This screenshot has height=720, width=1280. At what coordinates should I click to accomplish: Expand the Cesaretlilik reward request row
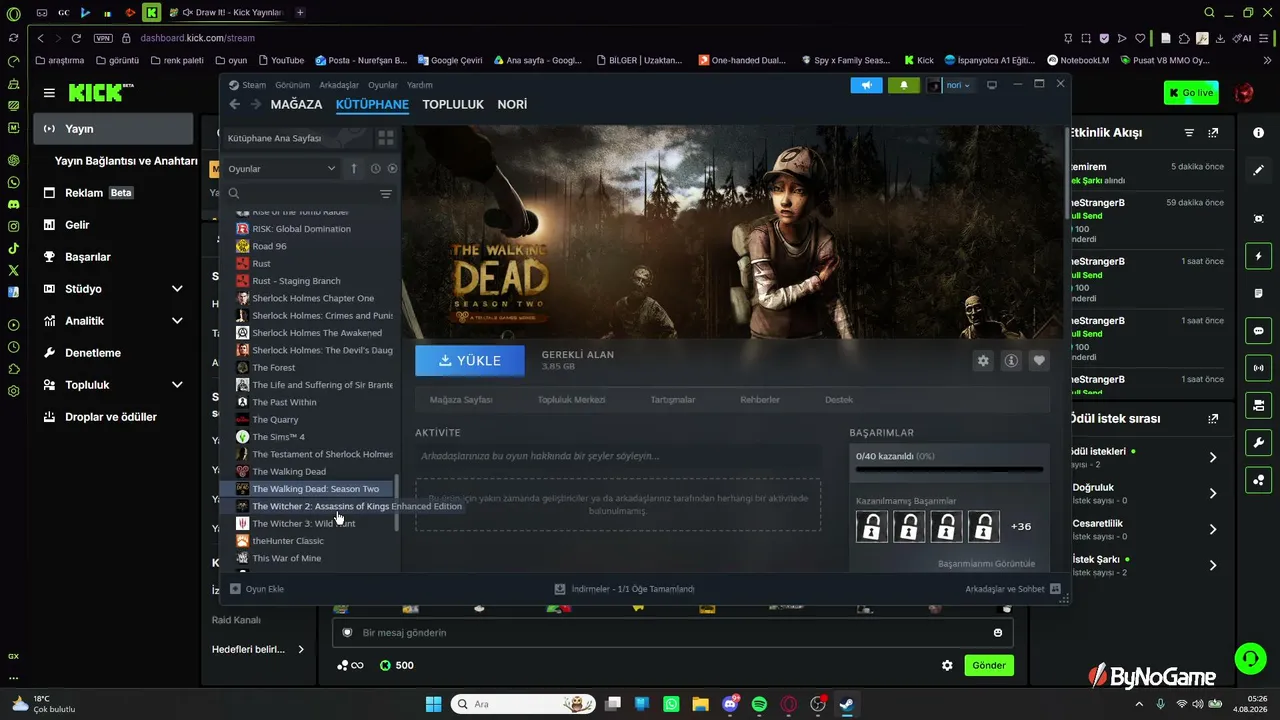click(x=1213, y=529)
